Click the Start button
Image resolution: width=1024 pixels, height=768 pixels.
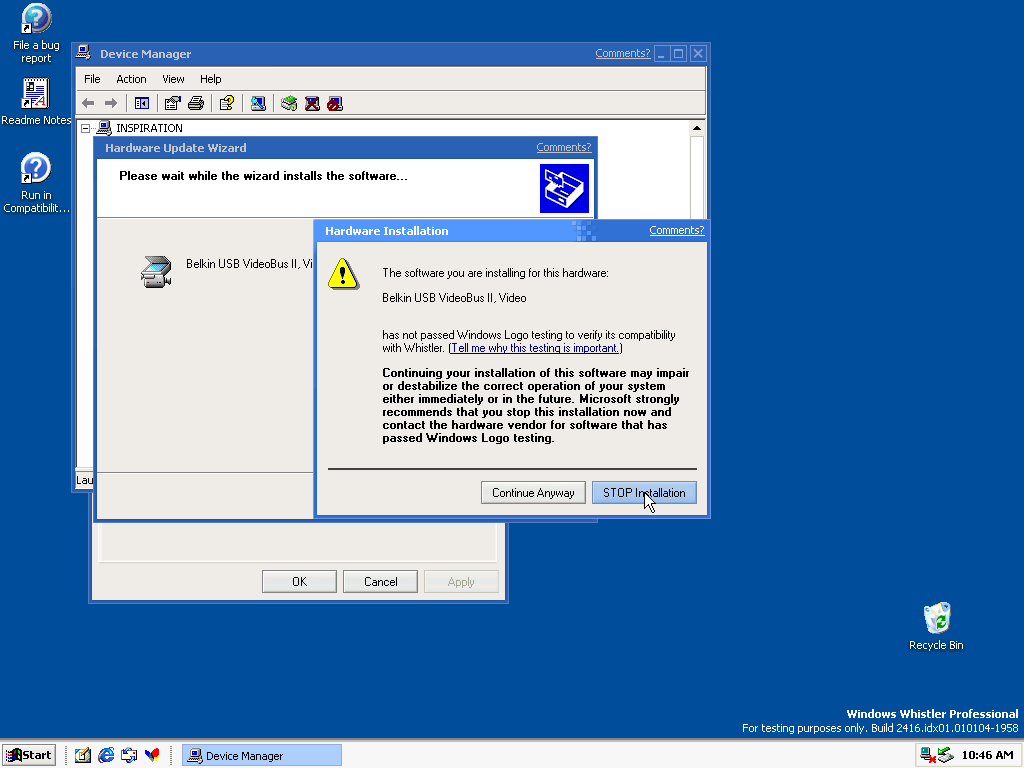point(29,755)
